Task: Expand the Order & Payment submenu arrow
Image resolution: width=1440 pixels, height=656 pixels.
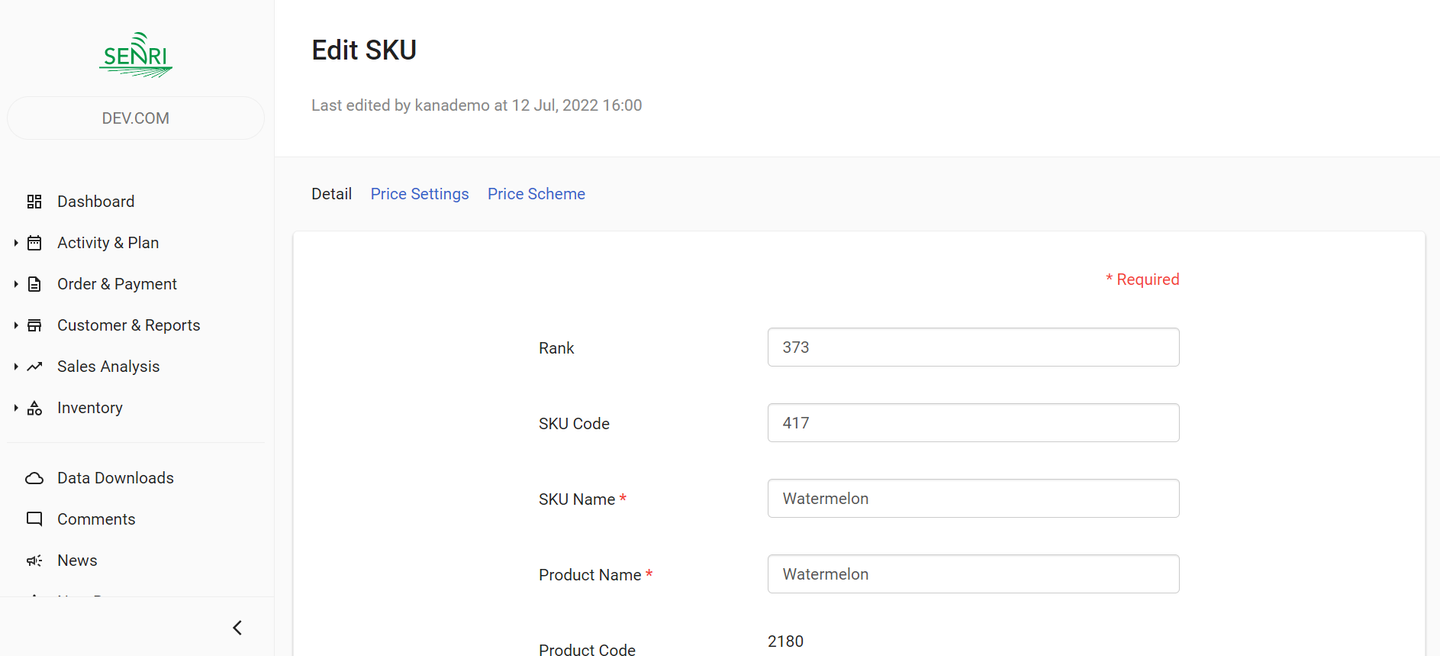Action: tap(16, 284)
